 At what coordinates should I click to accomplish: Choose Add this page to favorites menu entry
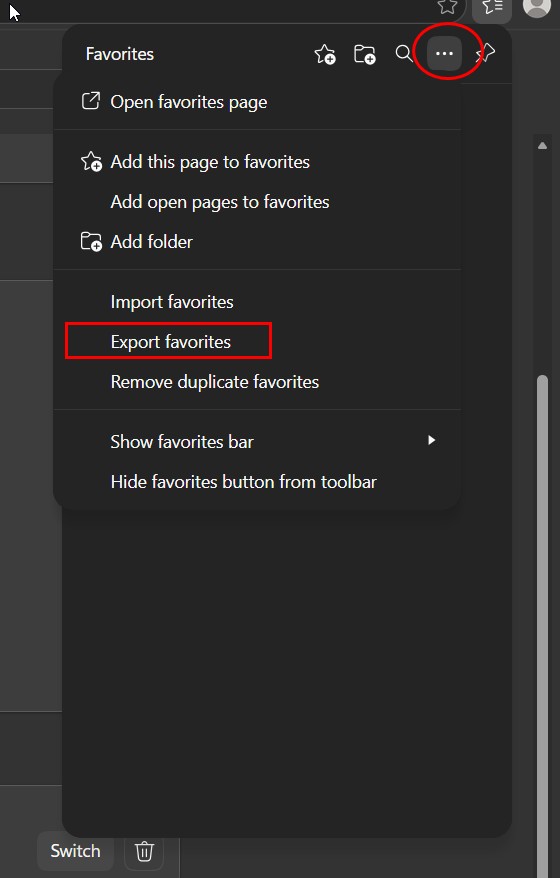pos(257,162)
